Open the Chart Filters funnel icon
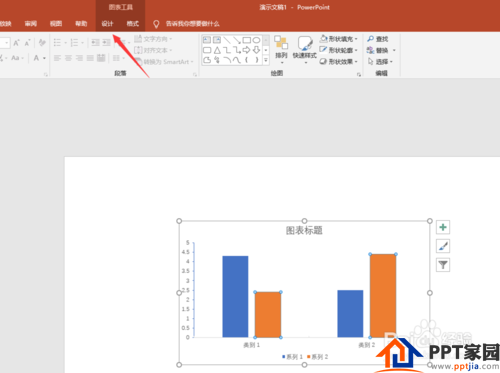Viewport: 500px width, 373px height. click(443, 265)
